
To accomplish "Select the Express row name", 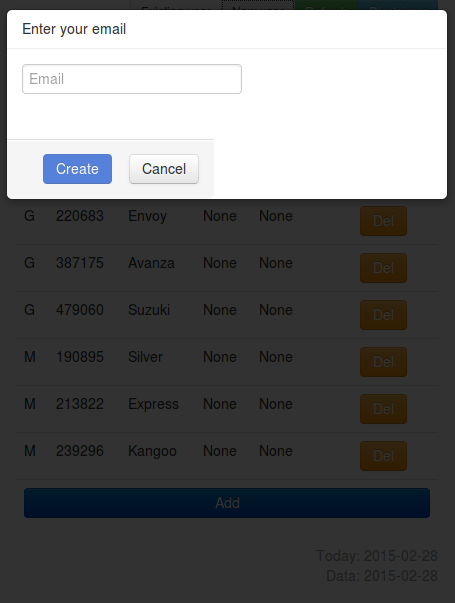I will (x=153, y=404).
